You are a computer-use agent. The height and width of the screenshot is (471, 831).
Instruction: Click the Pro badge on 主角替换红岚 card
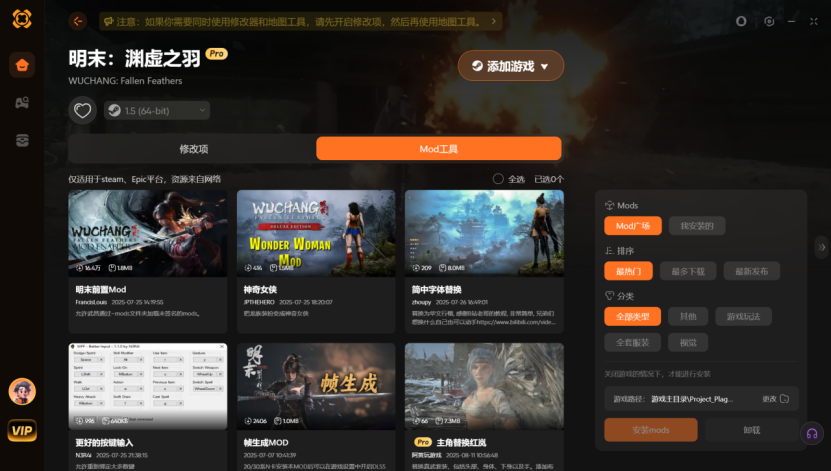[422, 442]
